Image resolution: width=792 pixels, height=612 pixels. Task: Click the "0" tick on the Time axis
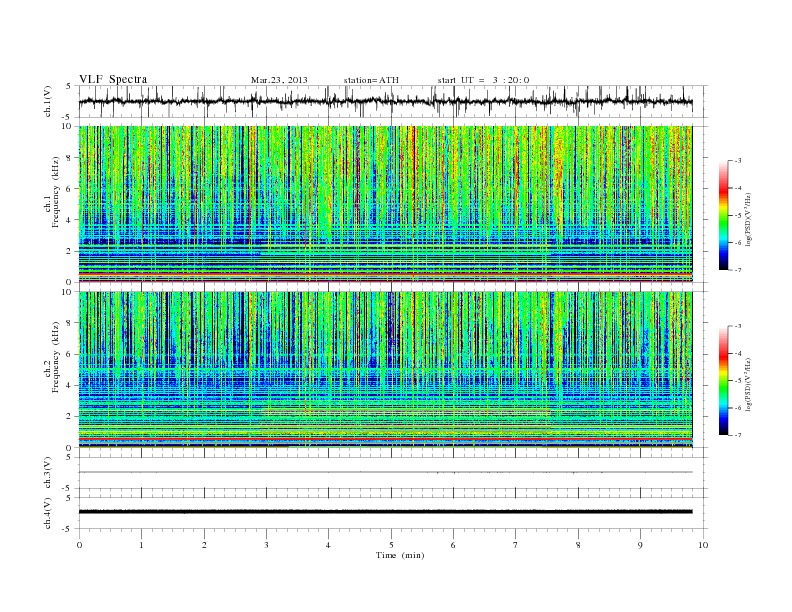pyautogui.click(x=79, y=545)
